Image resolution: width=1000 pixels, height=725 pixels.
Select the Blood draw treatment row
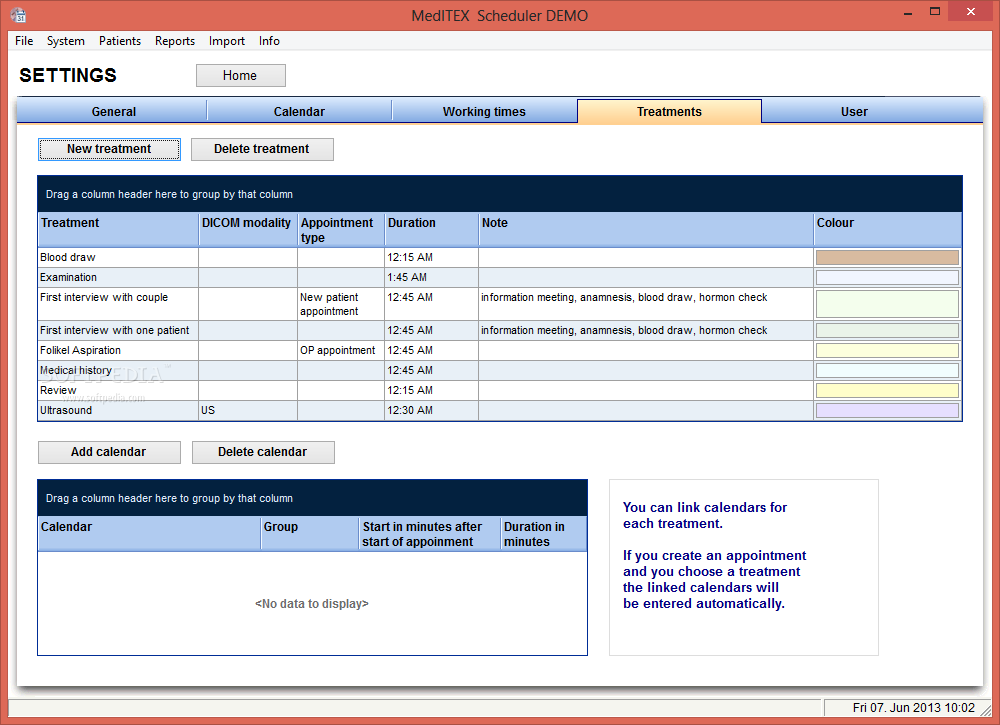click(x=499, y=257)
